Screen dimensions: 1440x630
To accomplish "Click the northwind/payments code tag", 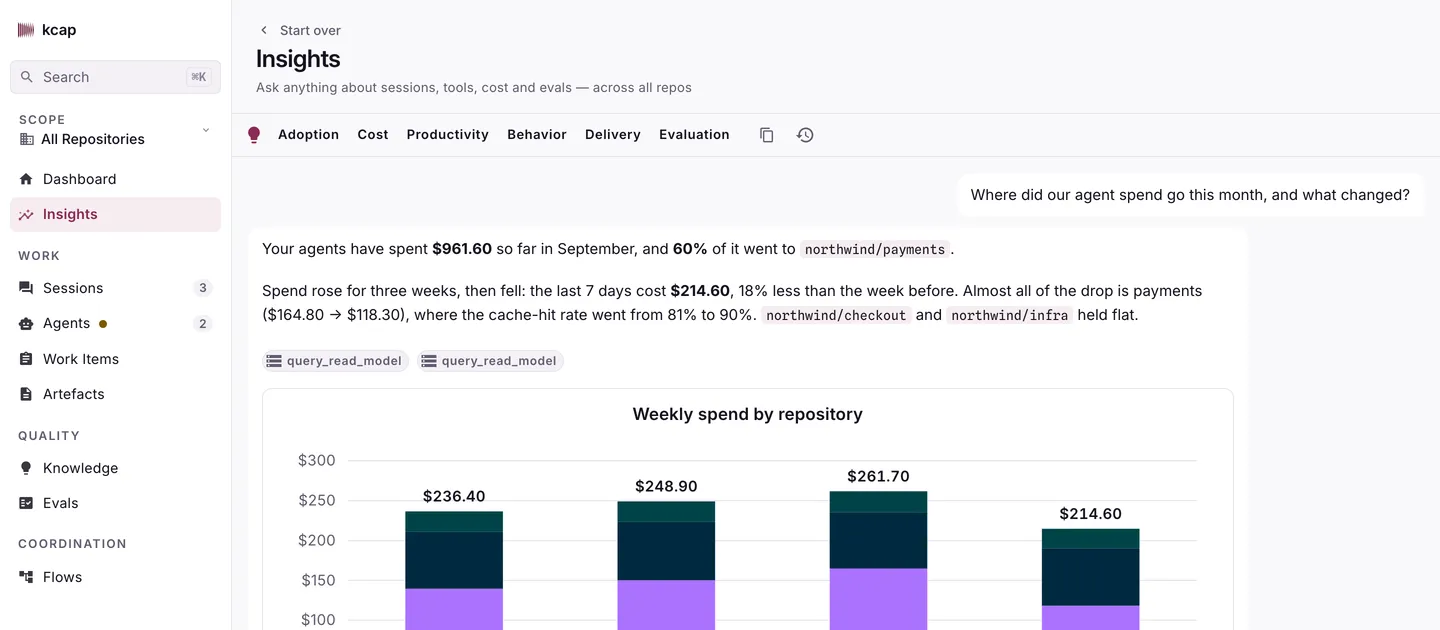I will tap(875, 249).
